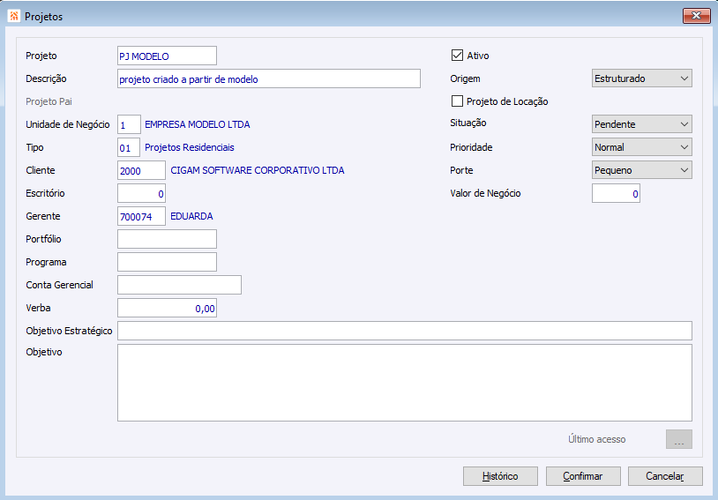The width and height of the screenshot is (718, 500).
Task: Click the Último acesso label
Action: point(597,440)
